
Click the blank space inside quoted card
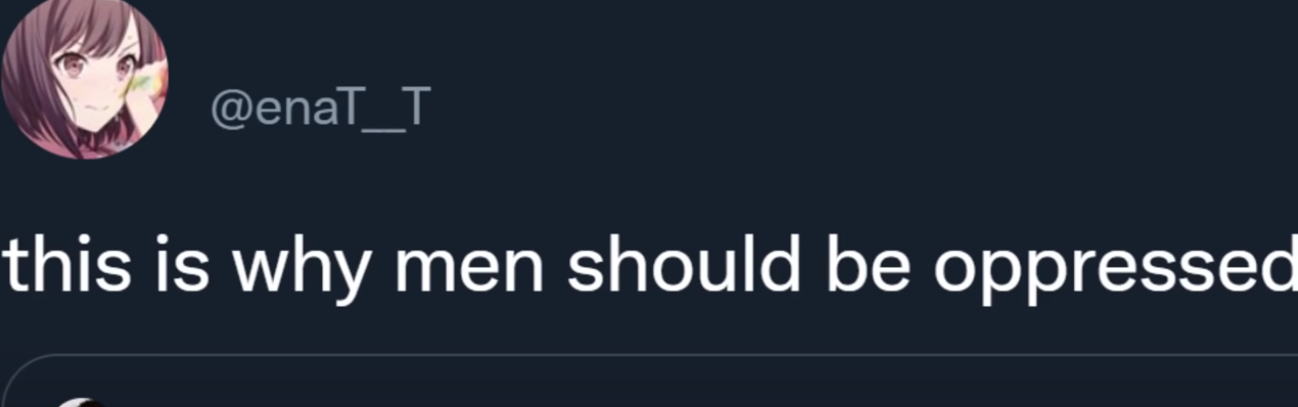[700, 385]
